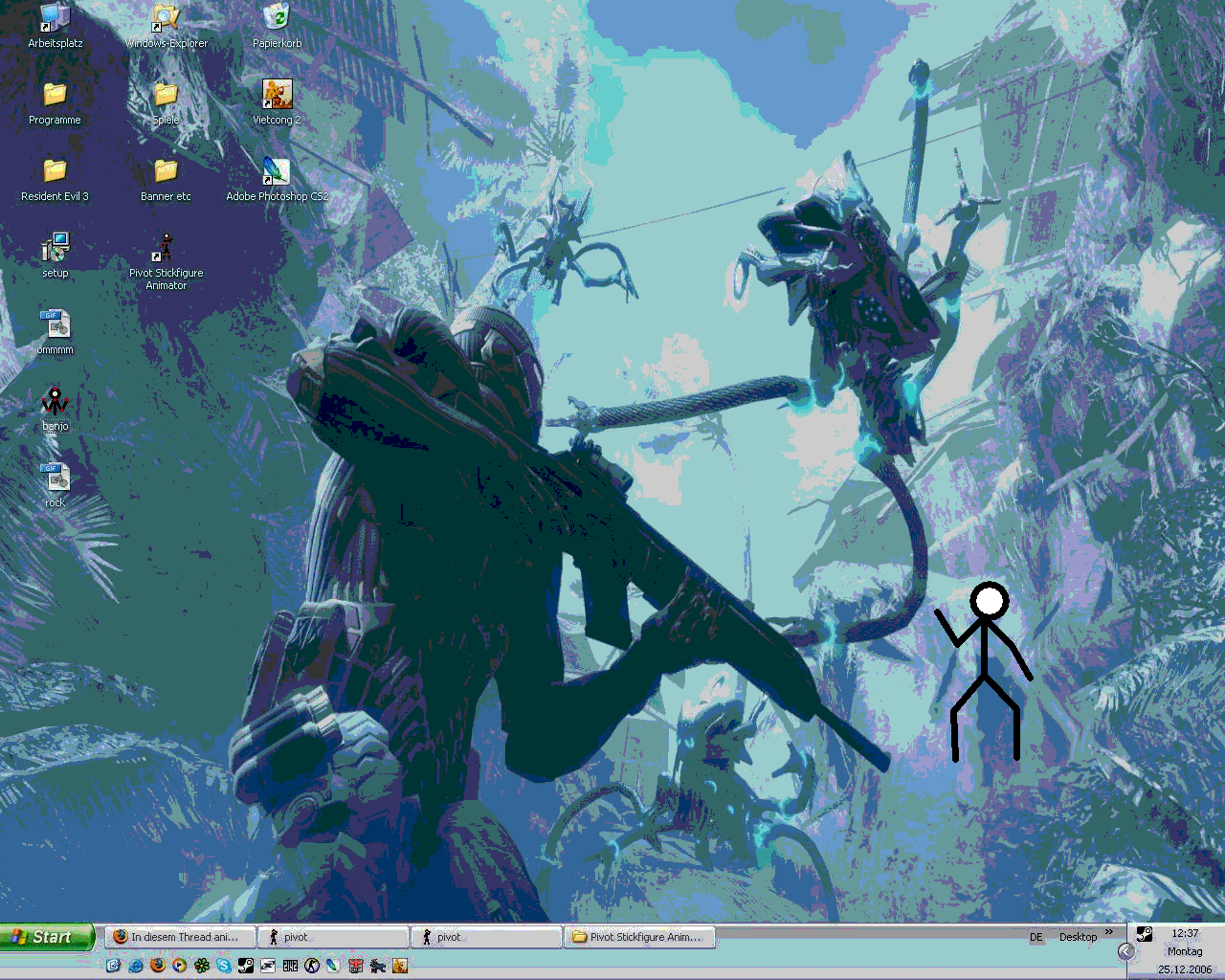Click the stick figure on the desktop
1225x980 pixels.
click(986, 670)
